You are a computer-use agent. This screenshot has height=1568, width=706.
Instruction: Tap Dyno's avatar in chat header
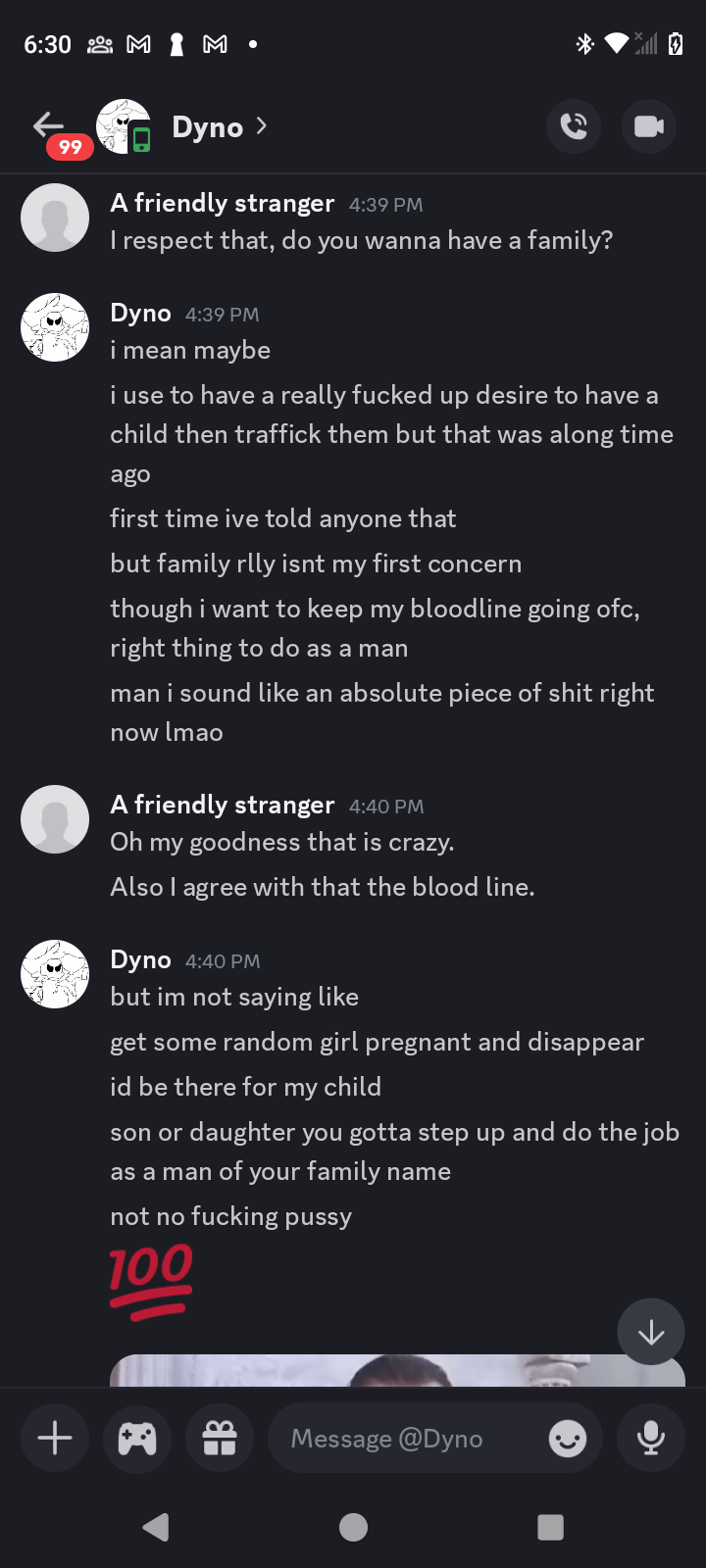[x=123, y=126]
